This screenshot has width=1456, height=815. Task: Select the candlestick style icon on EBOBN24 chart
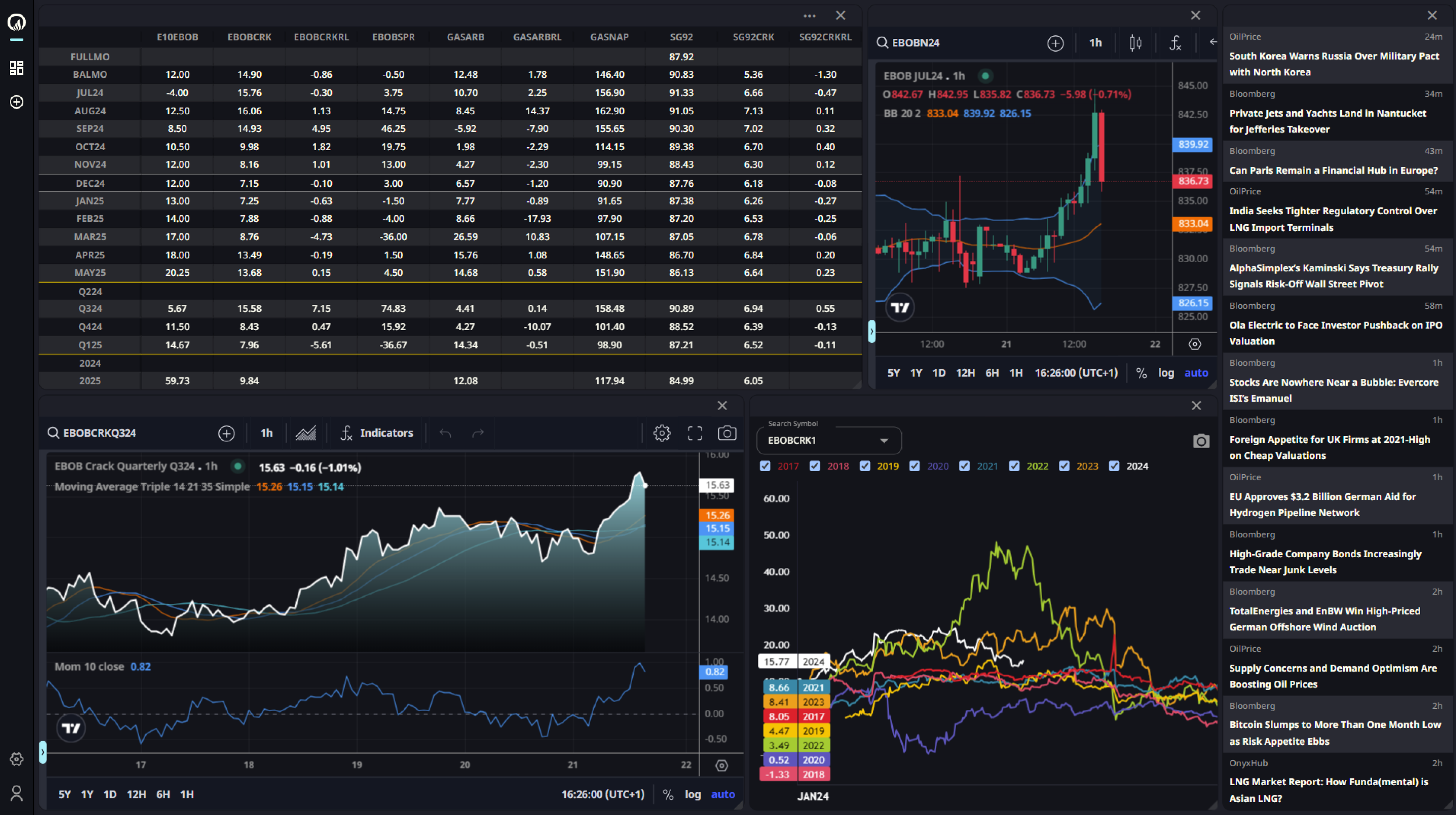click(x=1136, y=42)
